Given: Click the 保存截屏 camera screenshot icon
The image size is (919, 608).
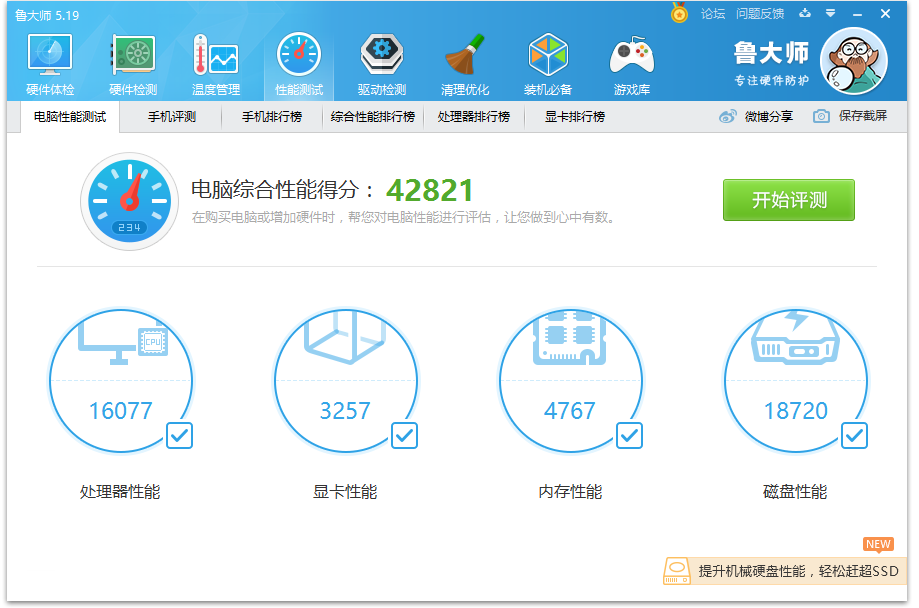Looking at the screenshot, I should 822,117.
